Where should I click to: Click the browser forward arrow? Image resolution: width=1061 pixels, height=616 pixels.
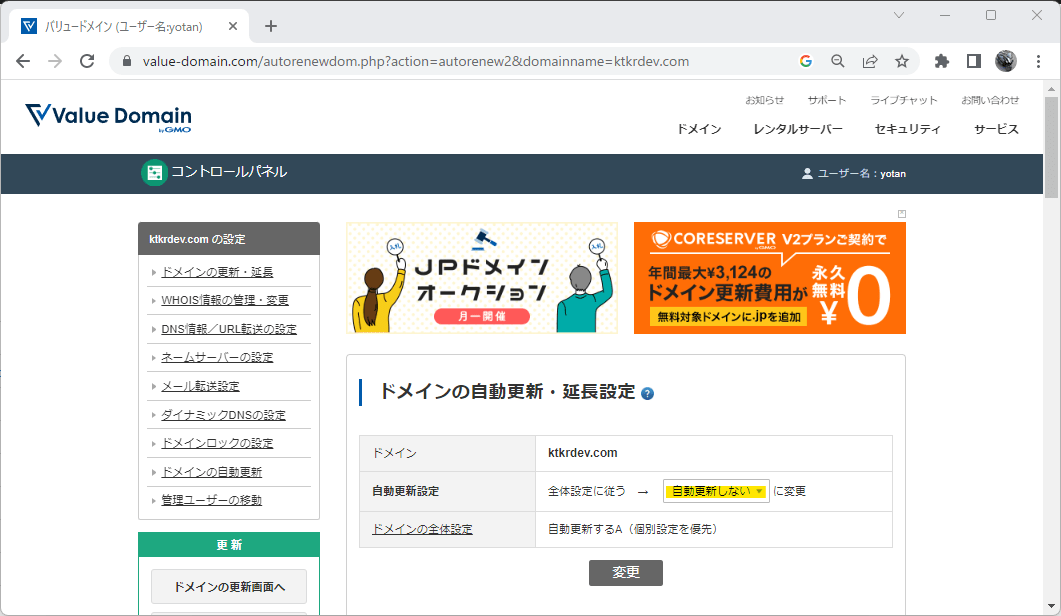[x=55, y=62]
